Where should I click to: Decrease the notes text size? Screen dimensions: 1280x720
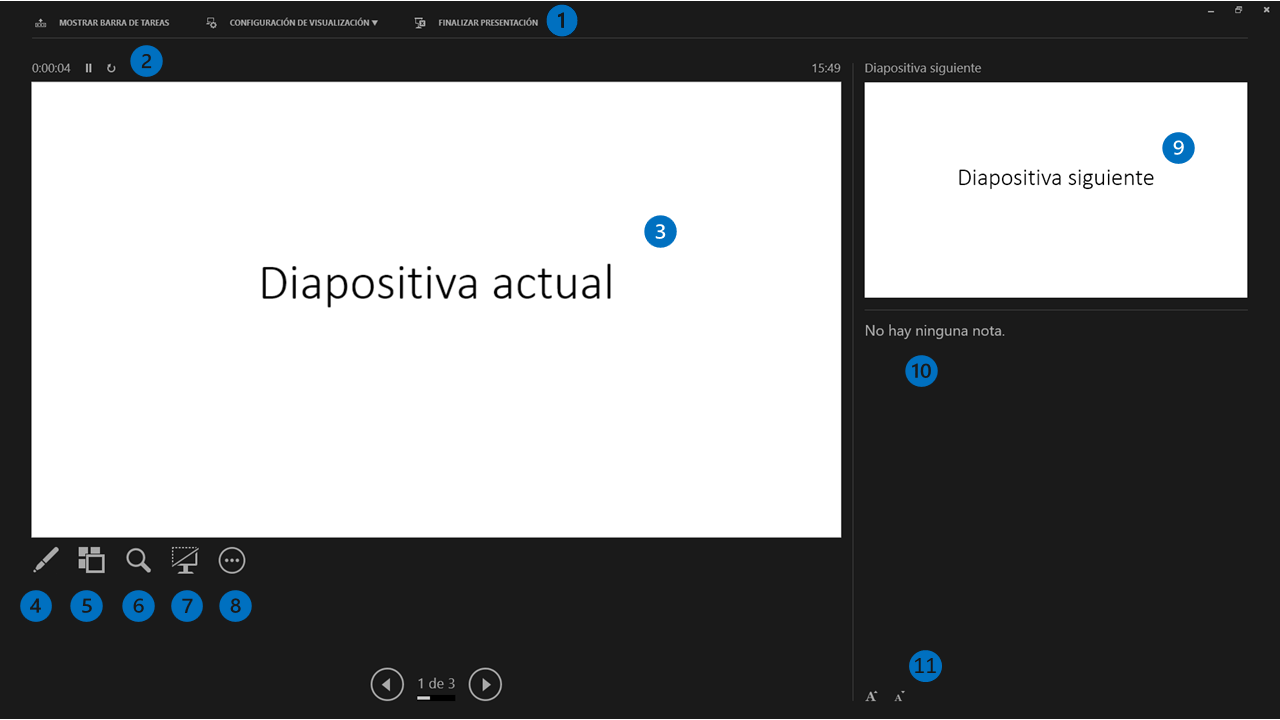coord(899,696)
